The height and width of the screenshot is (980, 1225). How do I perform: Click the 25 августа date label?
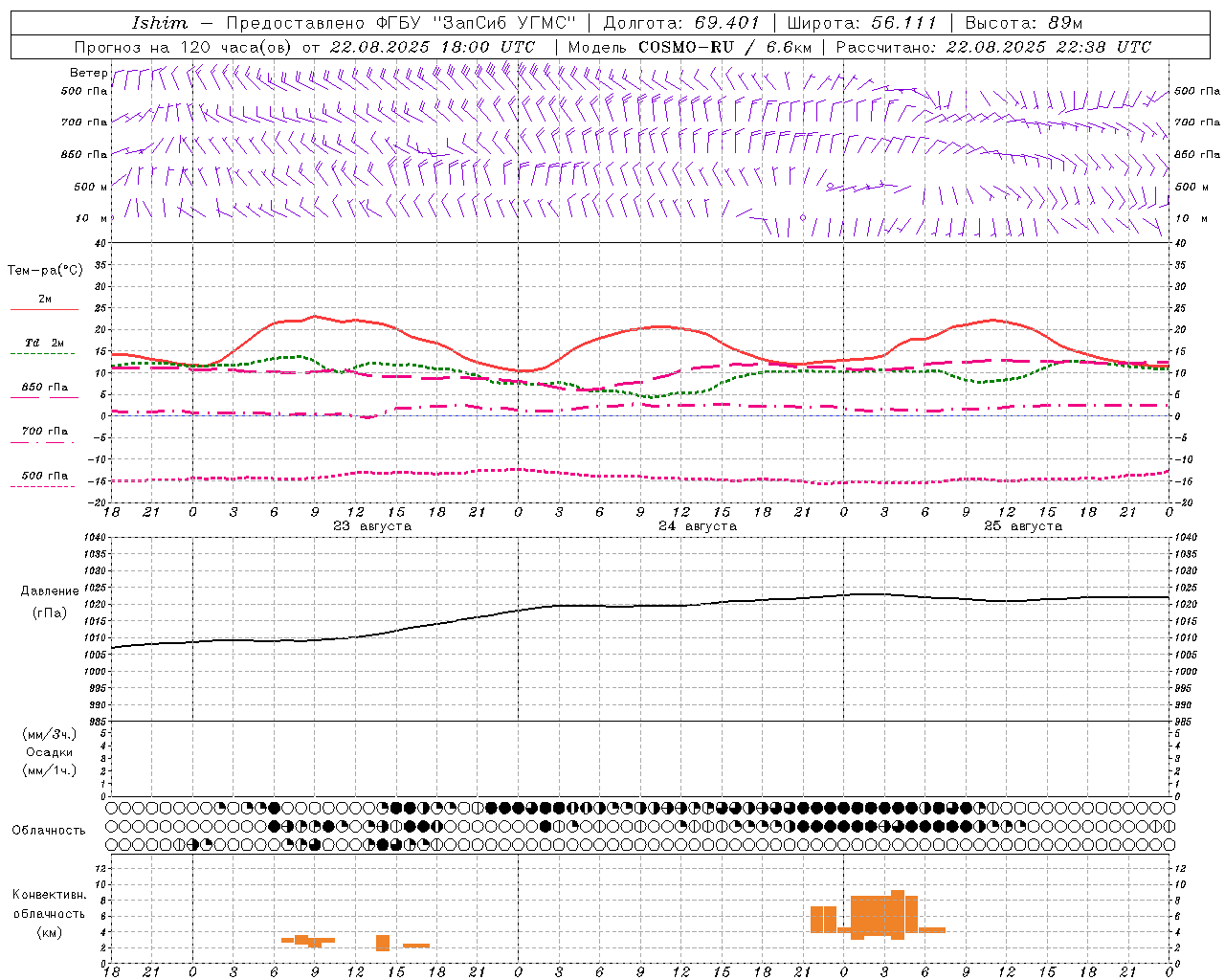click(1023, 526)
